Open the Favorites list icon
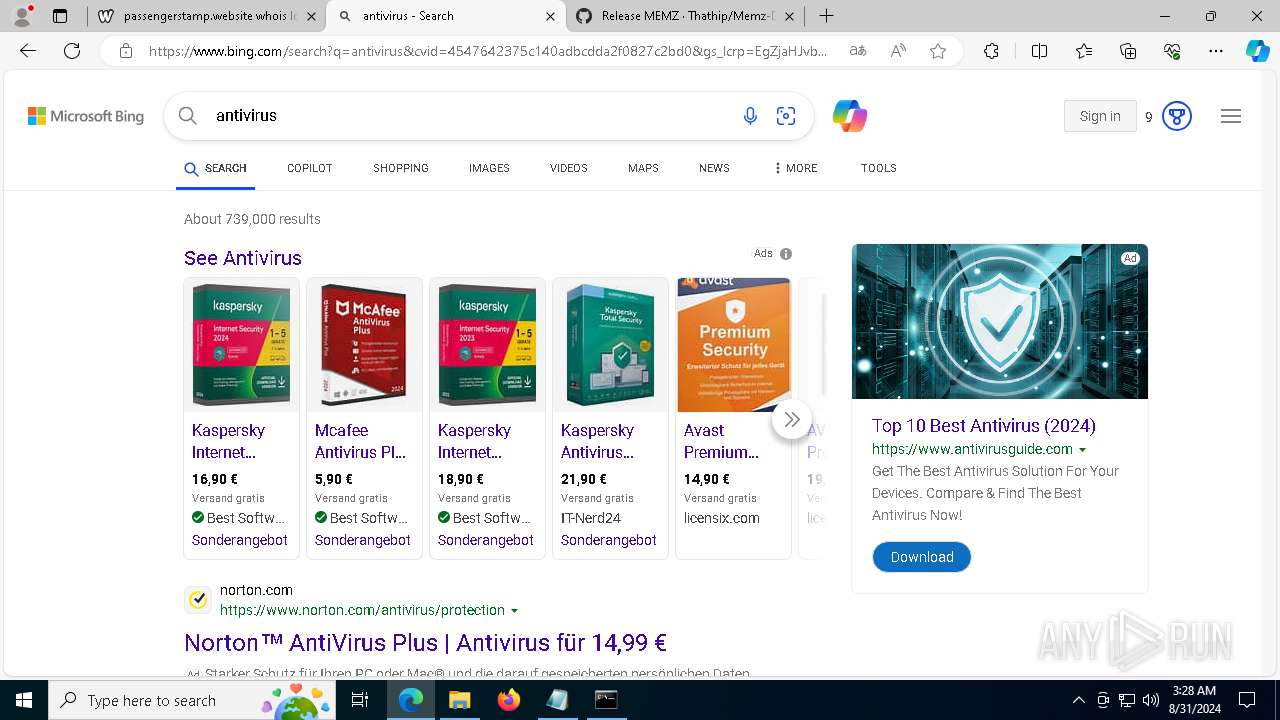 pos(1084,51)
